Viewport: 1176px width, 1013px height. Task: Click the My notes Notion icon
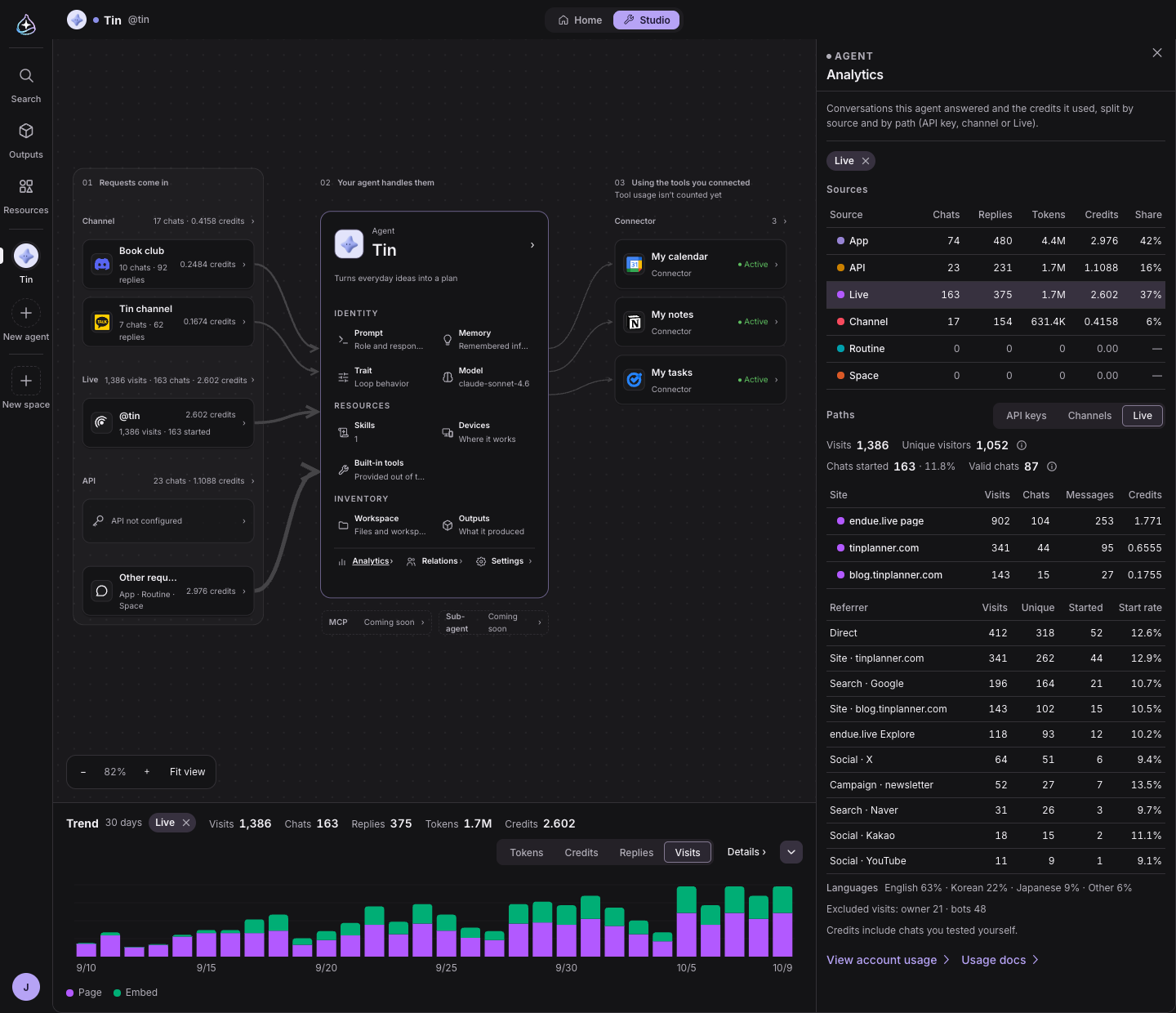coord(635,322)
